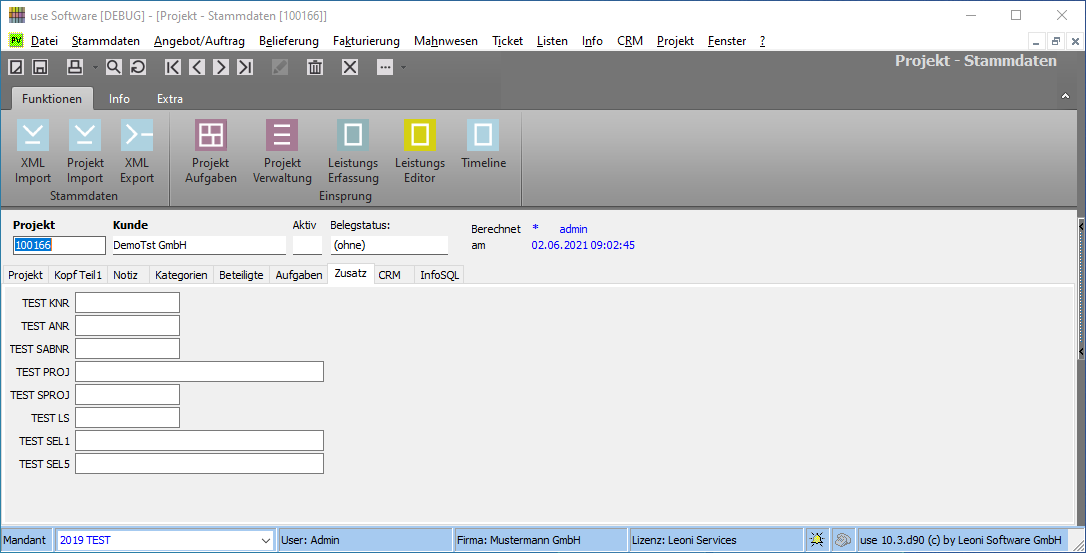The height and width of the screenshot is (553, 1086).
Task: Open the Timeline view
Action: [x=483, y=136]
